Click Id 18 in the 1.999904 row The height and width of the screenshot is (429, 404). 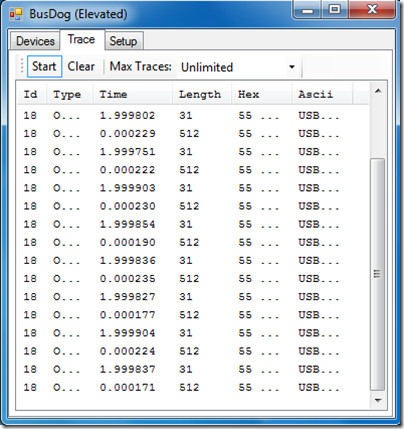[x=30, y=333]
